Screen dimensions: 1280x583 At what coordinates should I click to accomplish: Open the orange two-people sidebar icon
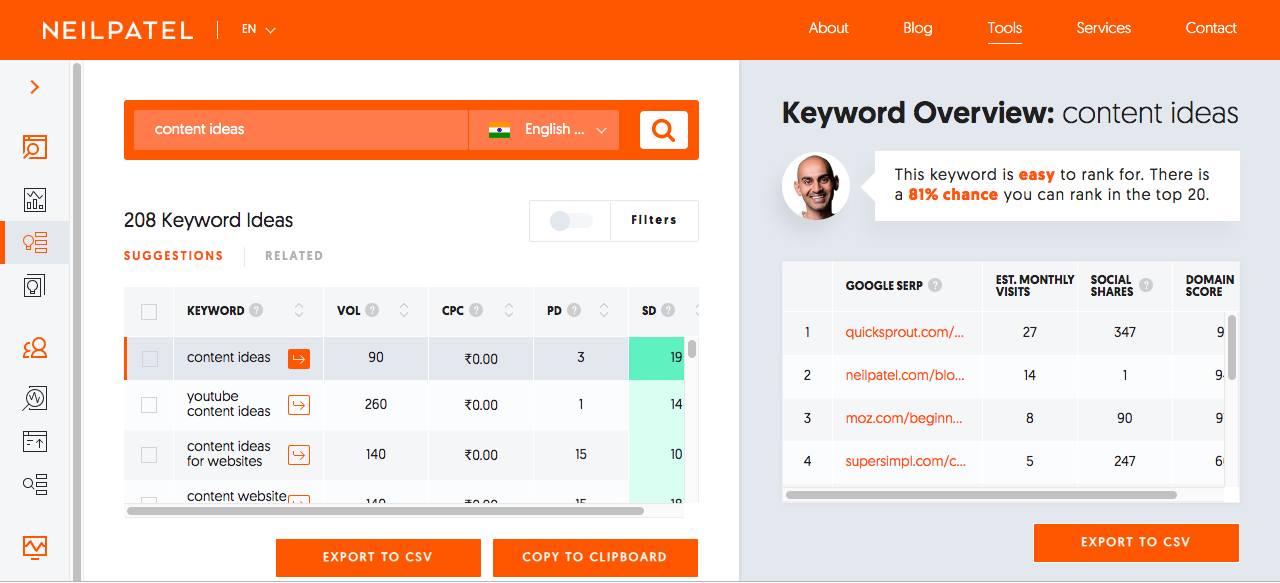click(x=35, y=348)
